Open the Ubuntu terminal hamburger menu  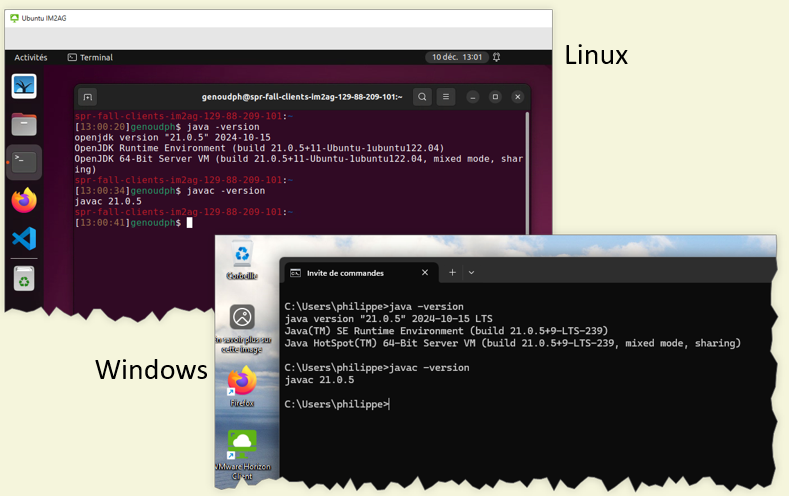tap(446, 97)
